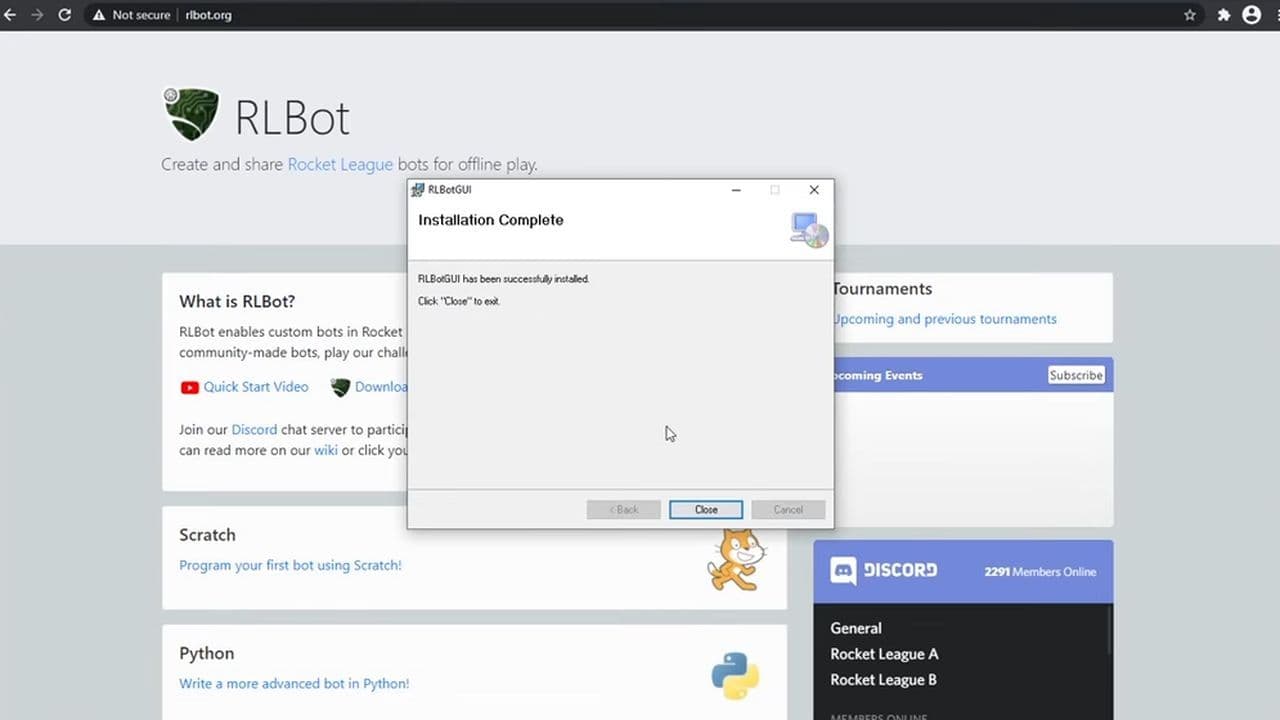Reload the page using the refresh icon

pos(65,15)
